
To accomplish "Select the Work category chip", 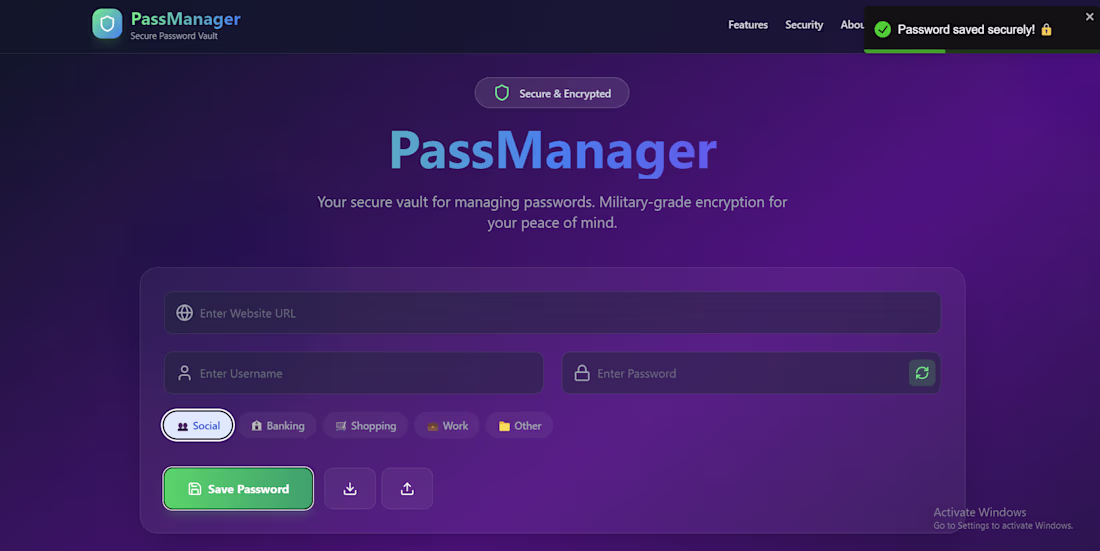I will (x=447, y=425).
